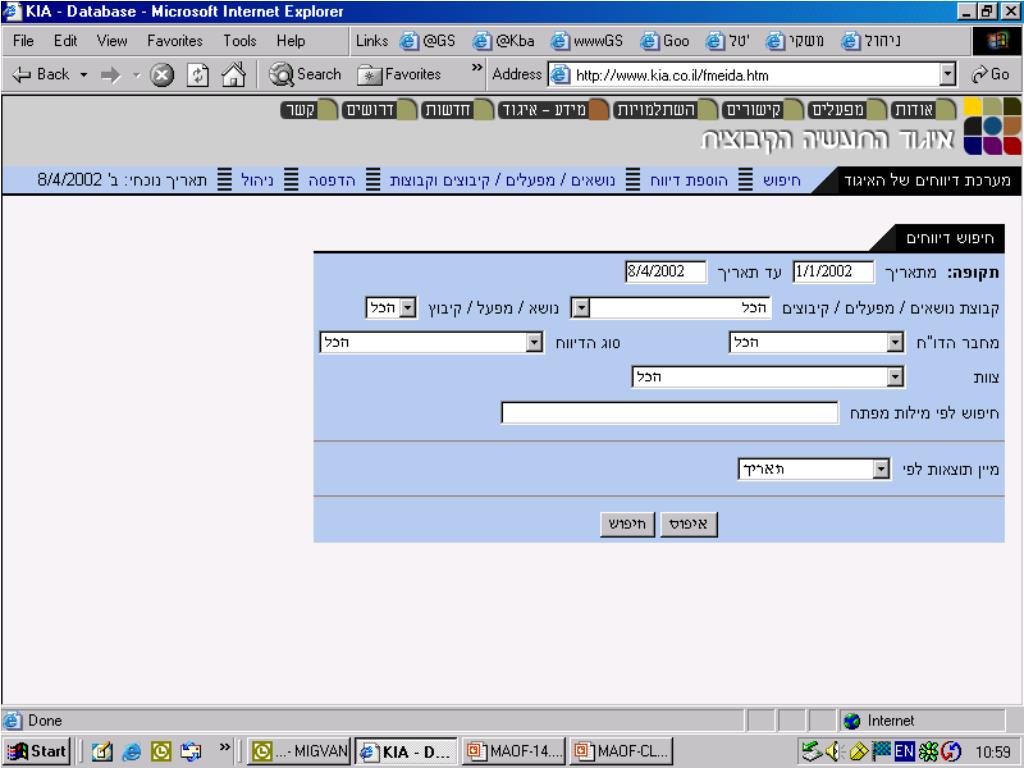Open the View menu
1024x768 pixels.
coord(112,40)
